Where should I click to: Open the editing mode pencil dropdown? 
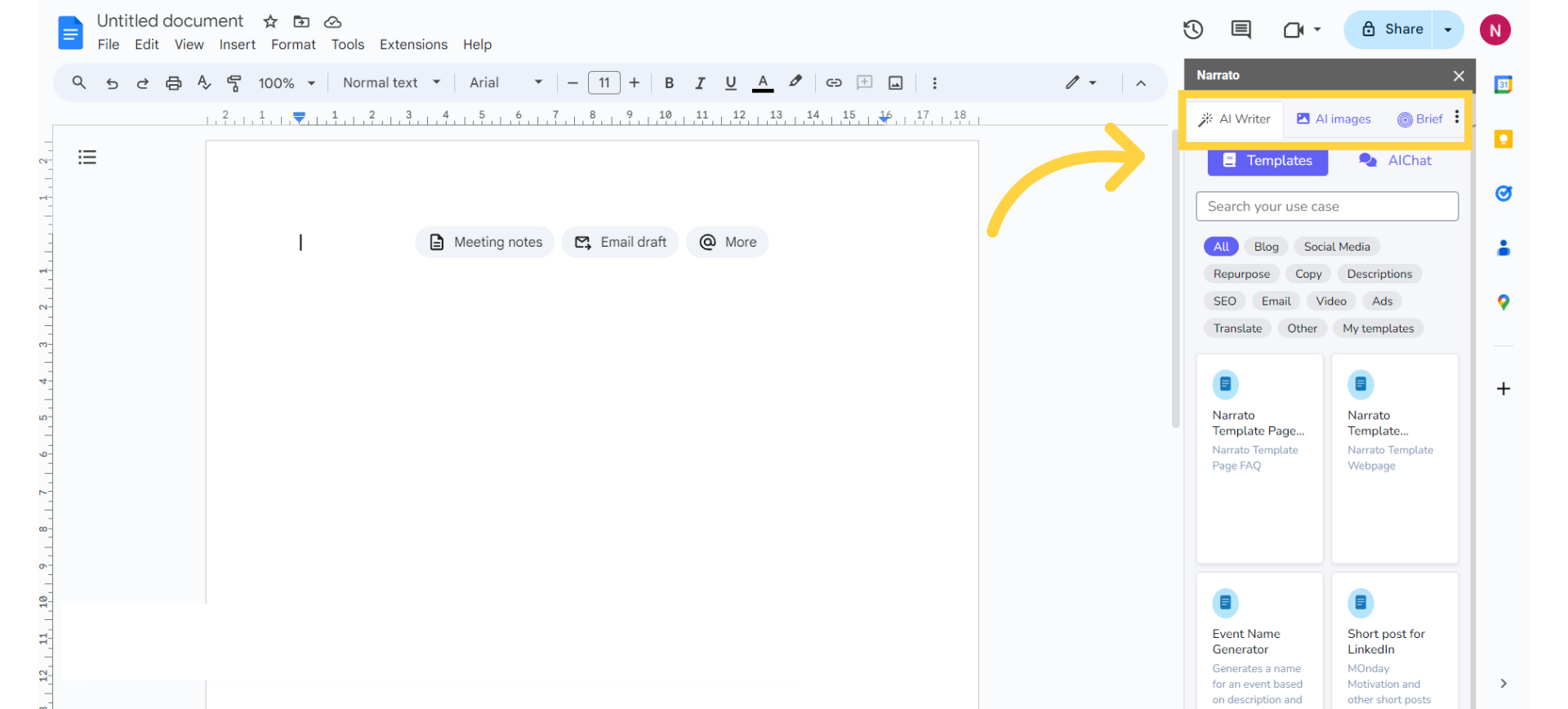point(1080,82)
